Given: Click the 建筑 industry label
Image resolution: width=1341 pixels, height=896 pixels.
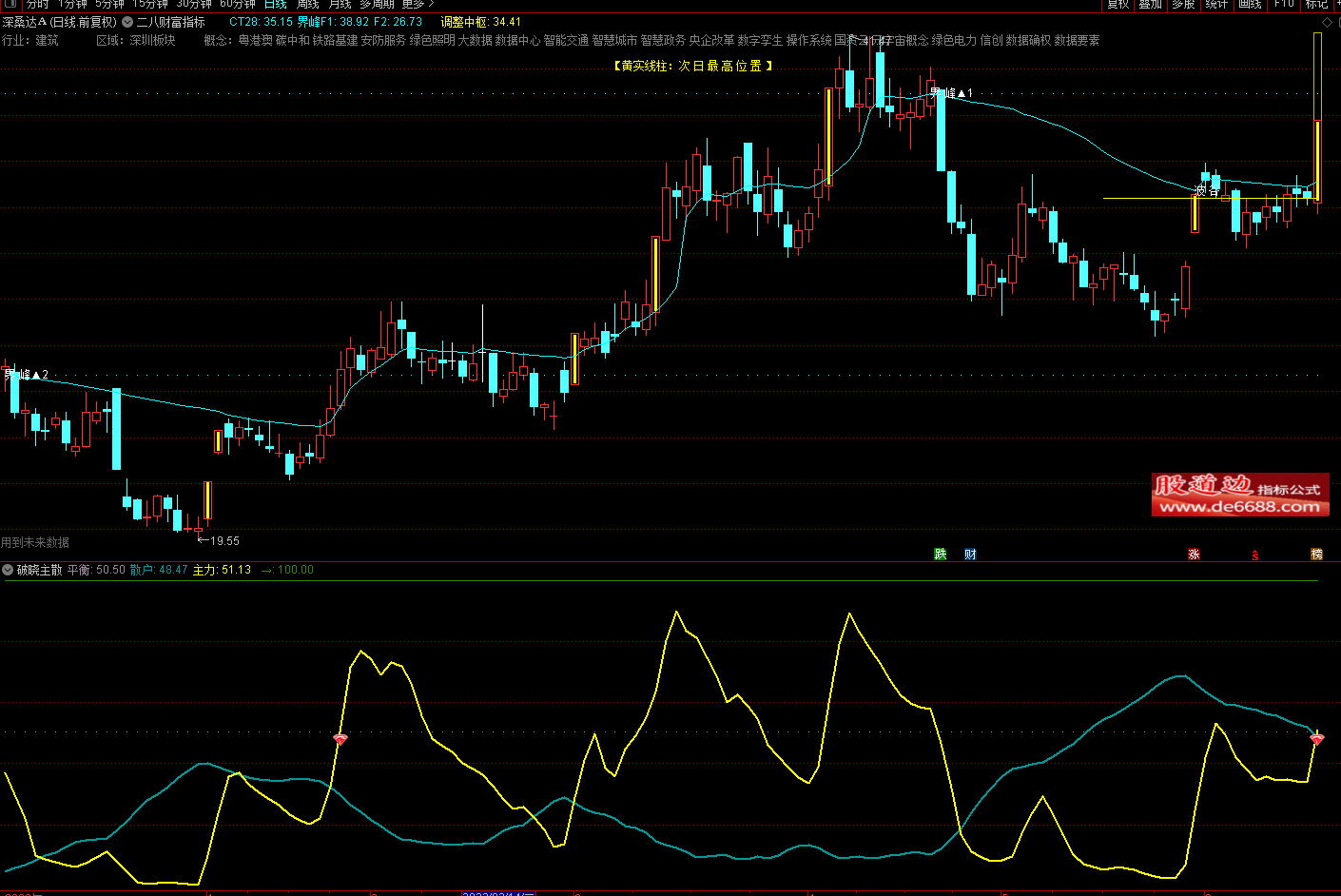Looking at the screenshot, I should (x=47, y=40).
